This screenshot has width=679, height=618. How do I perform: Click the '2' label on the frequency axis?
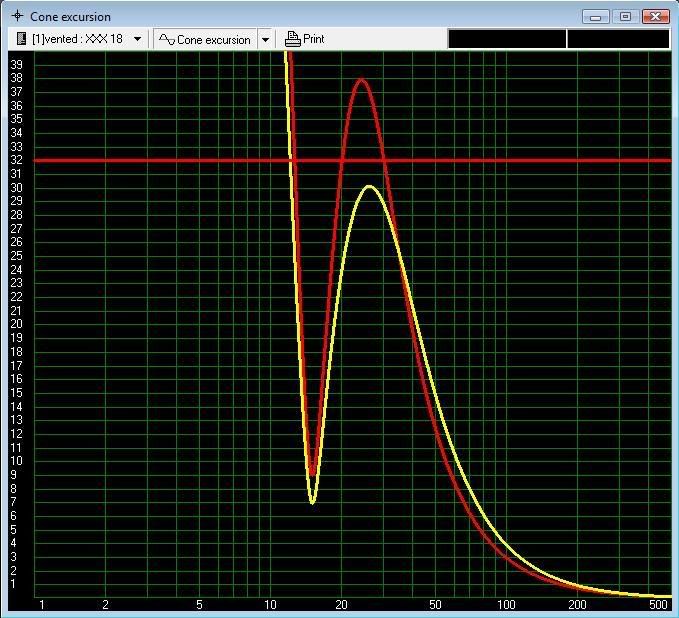[105, 605]
